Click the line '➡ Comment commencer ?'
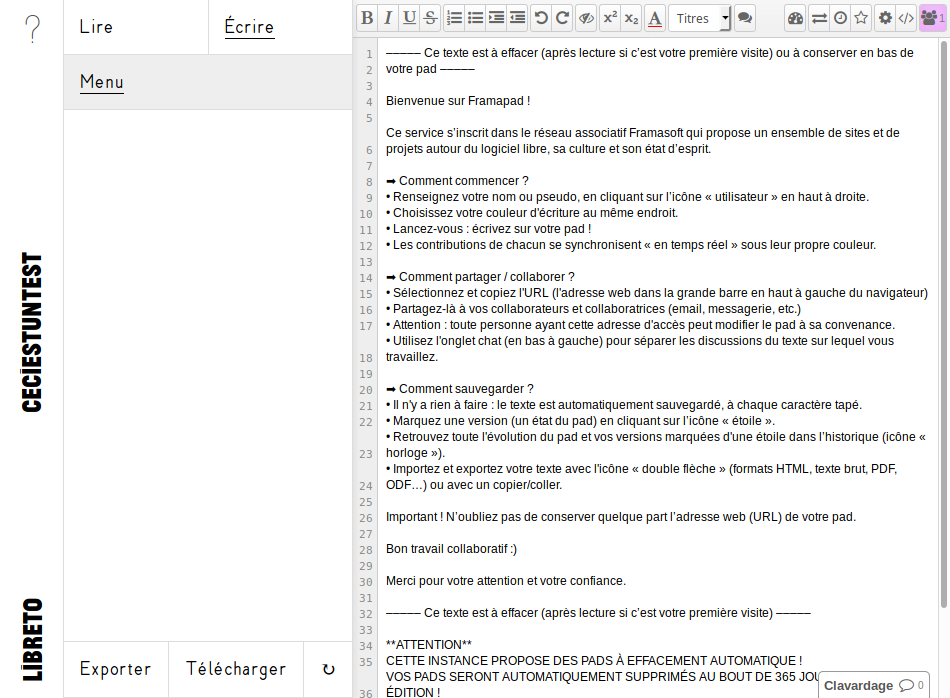The height and width of the screenshot is (698, 950). pyautogui.click(x=457, y=181)
